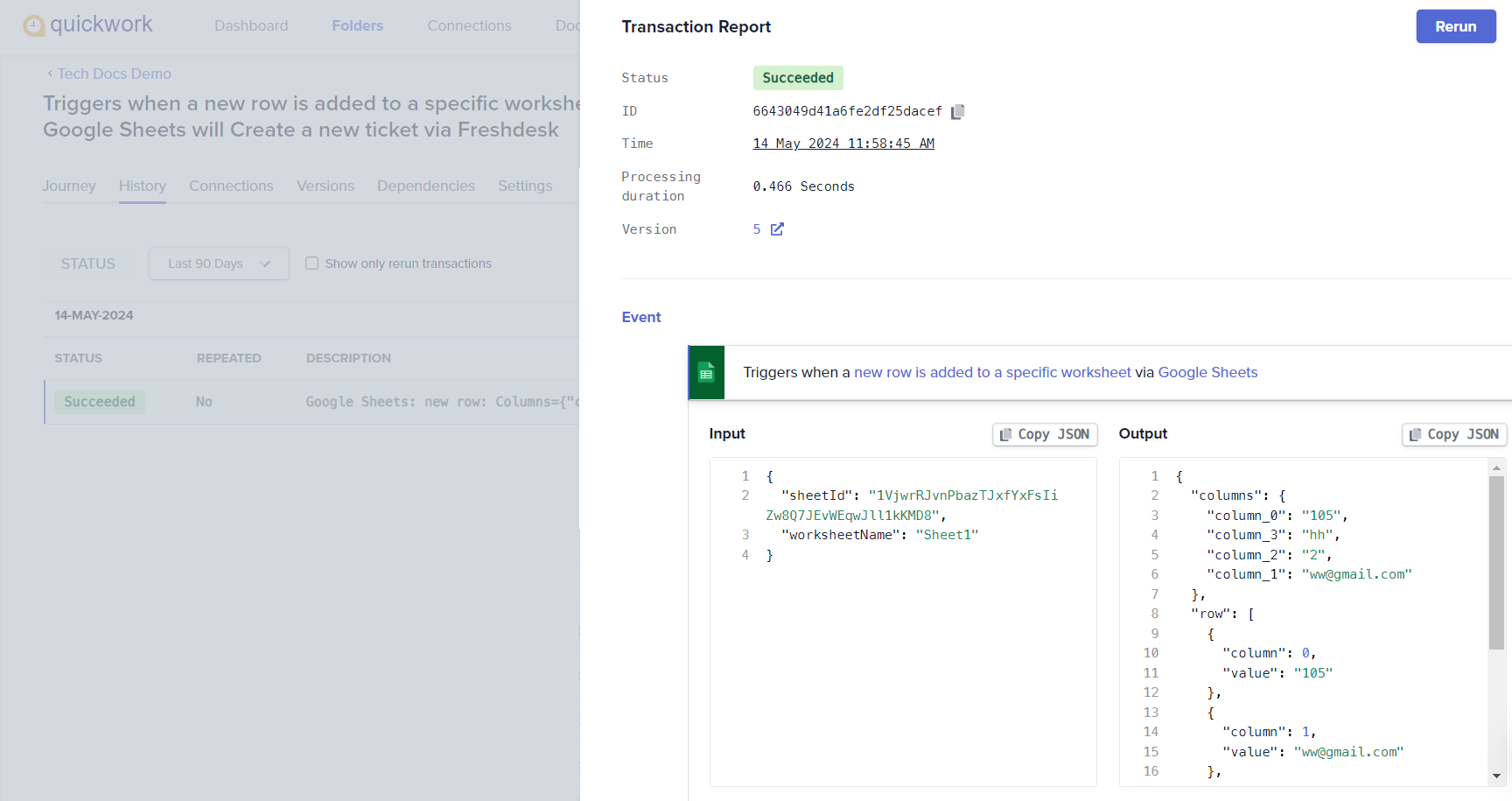Open the Google Sheets link in event
Screen dimensions: 1512x801
1207,372
